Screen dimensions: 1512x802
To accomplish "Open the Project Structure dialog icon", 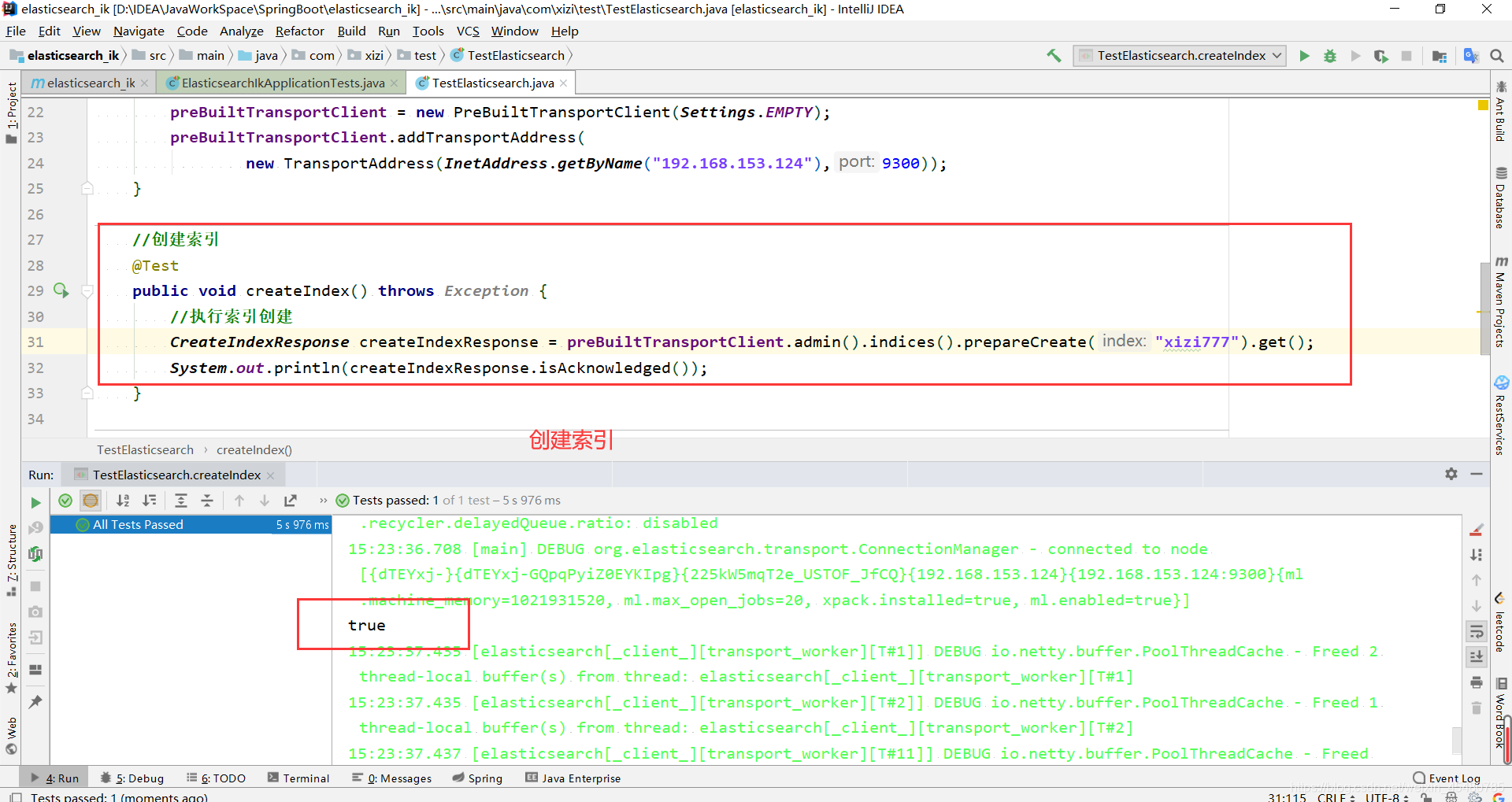I will tap(1440, 56).
